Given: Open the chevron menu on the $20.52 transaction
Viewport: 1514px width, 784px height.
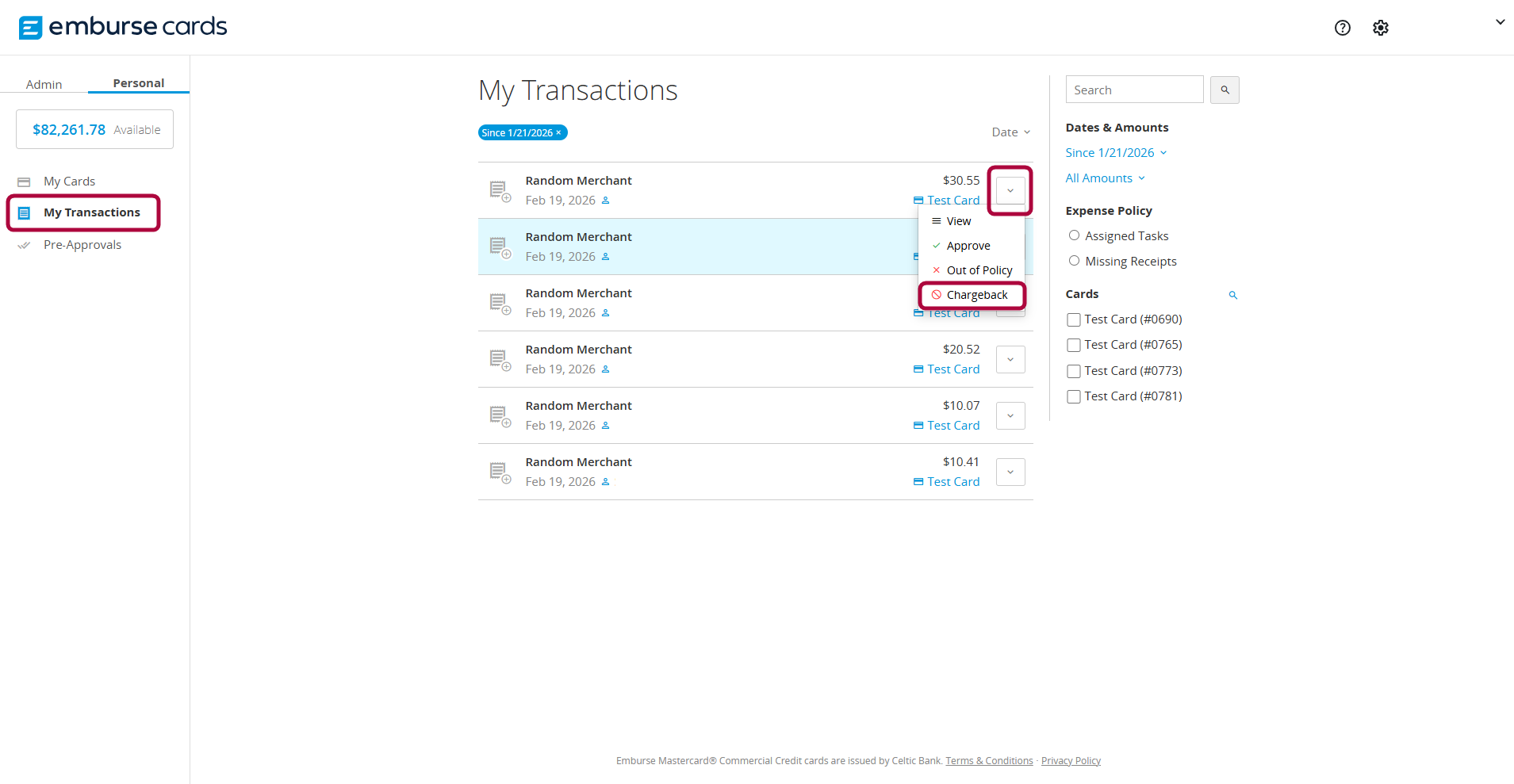Looking at the screenshot, I should pyautogui.click(x=1010, y=359).
